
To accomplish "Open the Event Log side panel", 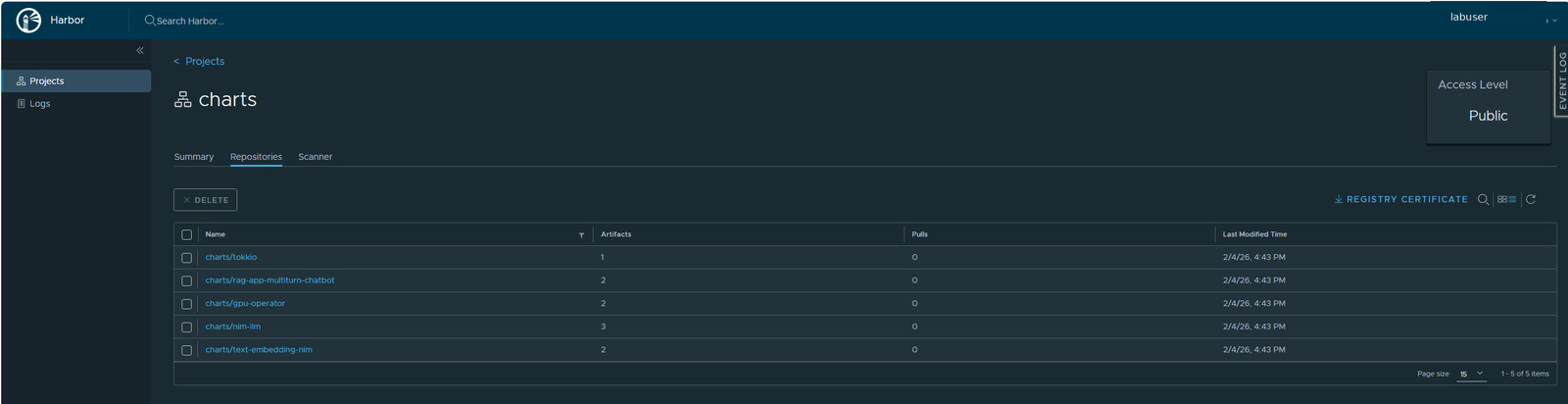I will [x=1561, y=80].
